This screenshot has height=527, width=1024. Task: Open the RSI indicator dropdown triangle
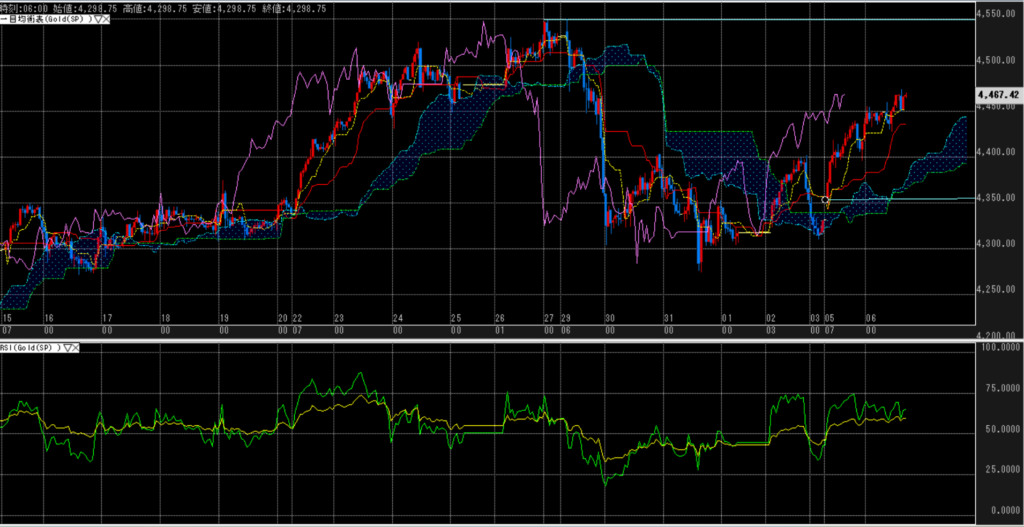coord(67,347)
